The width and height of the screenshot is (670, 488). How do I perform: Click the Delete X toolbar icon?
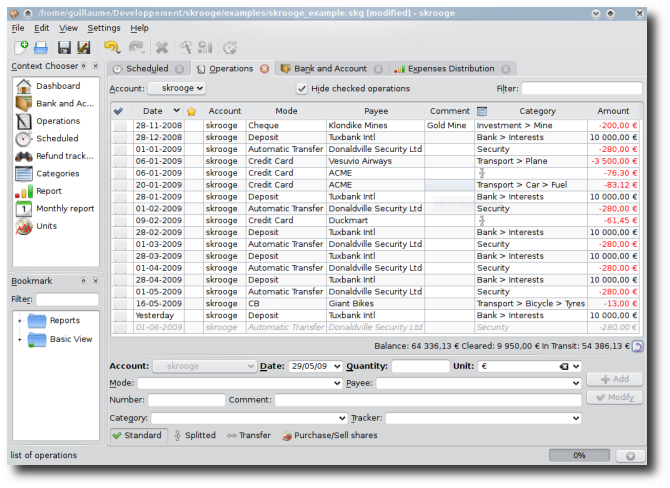point(162,47)
